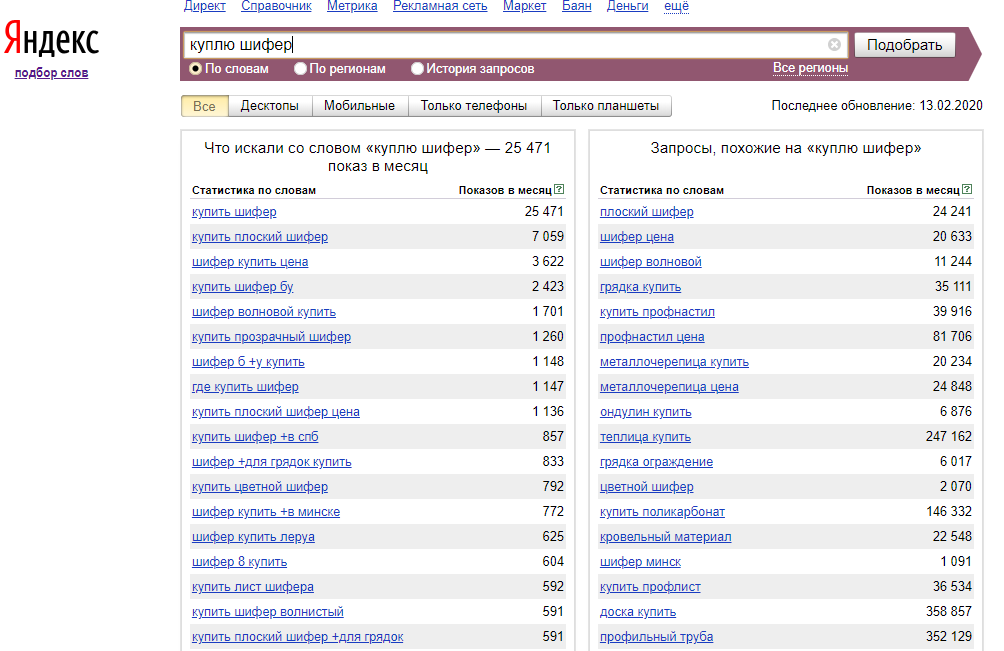
Task: Open the 'купить плоский шифер' query link
Action: (260, 237)
